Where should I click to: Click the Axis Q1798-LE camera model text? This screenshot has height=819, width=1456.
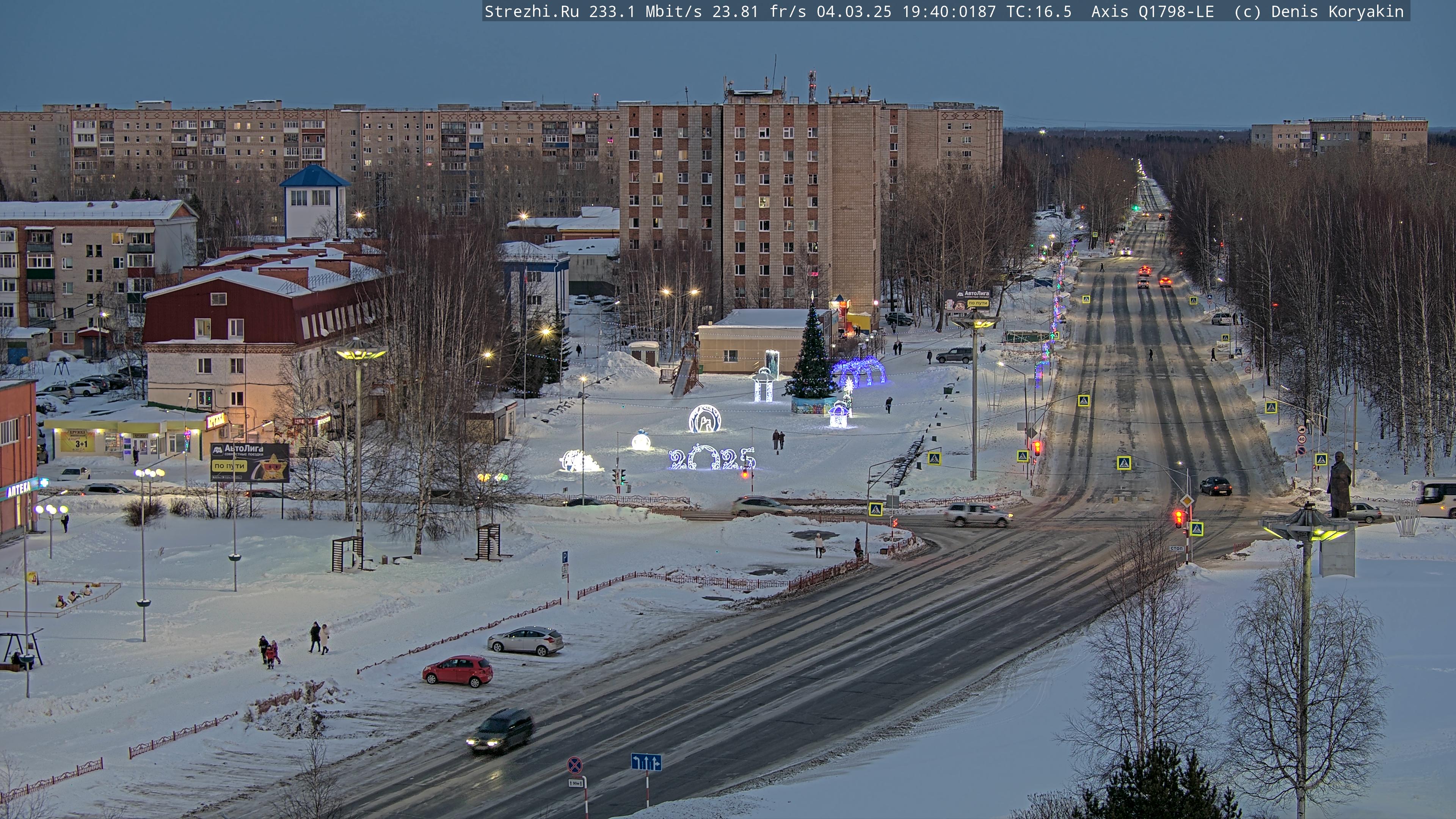coord(1153,11)
